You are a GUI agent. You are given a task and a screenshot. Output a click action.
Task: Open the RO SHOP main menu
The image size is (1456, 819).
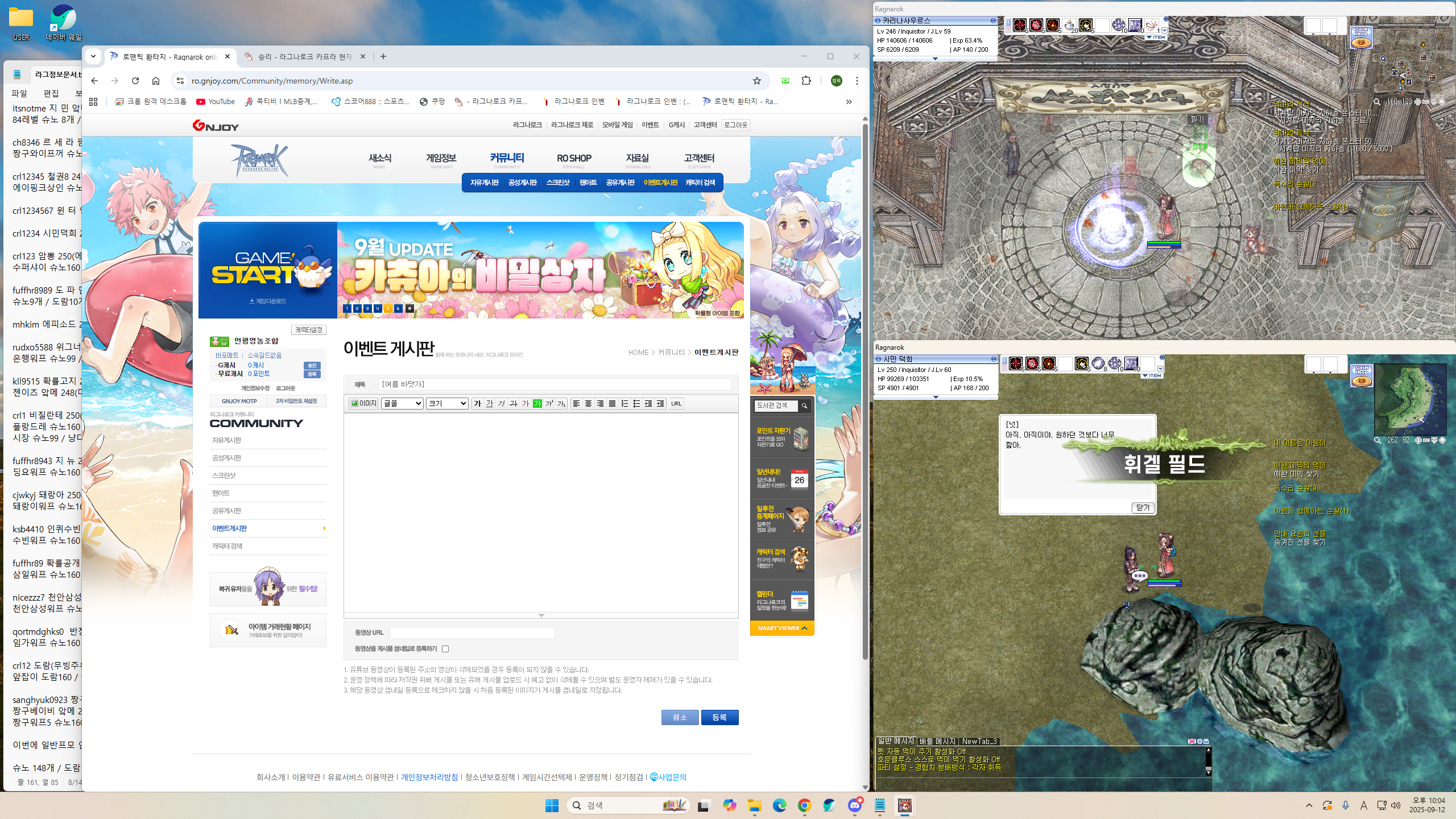point(574,159)
